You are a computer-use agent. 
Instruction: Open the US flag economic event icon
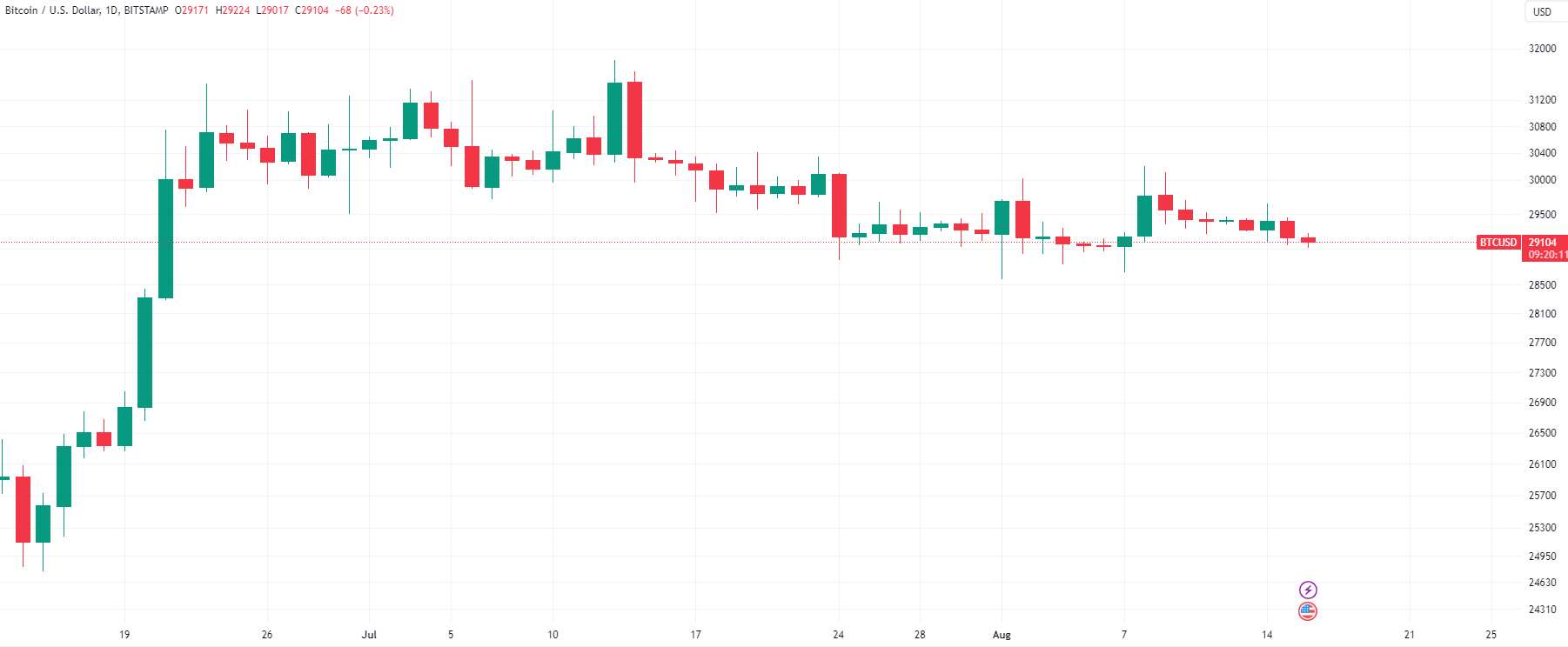1308,611
